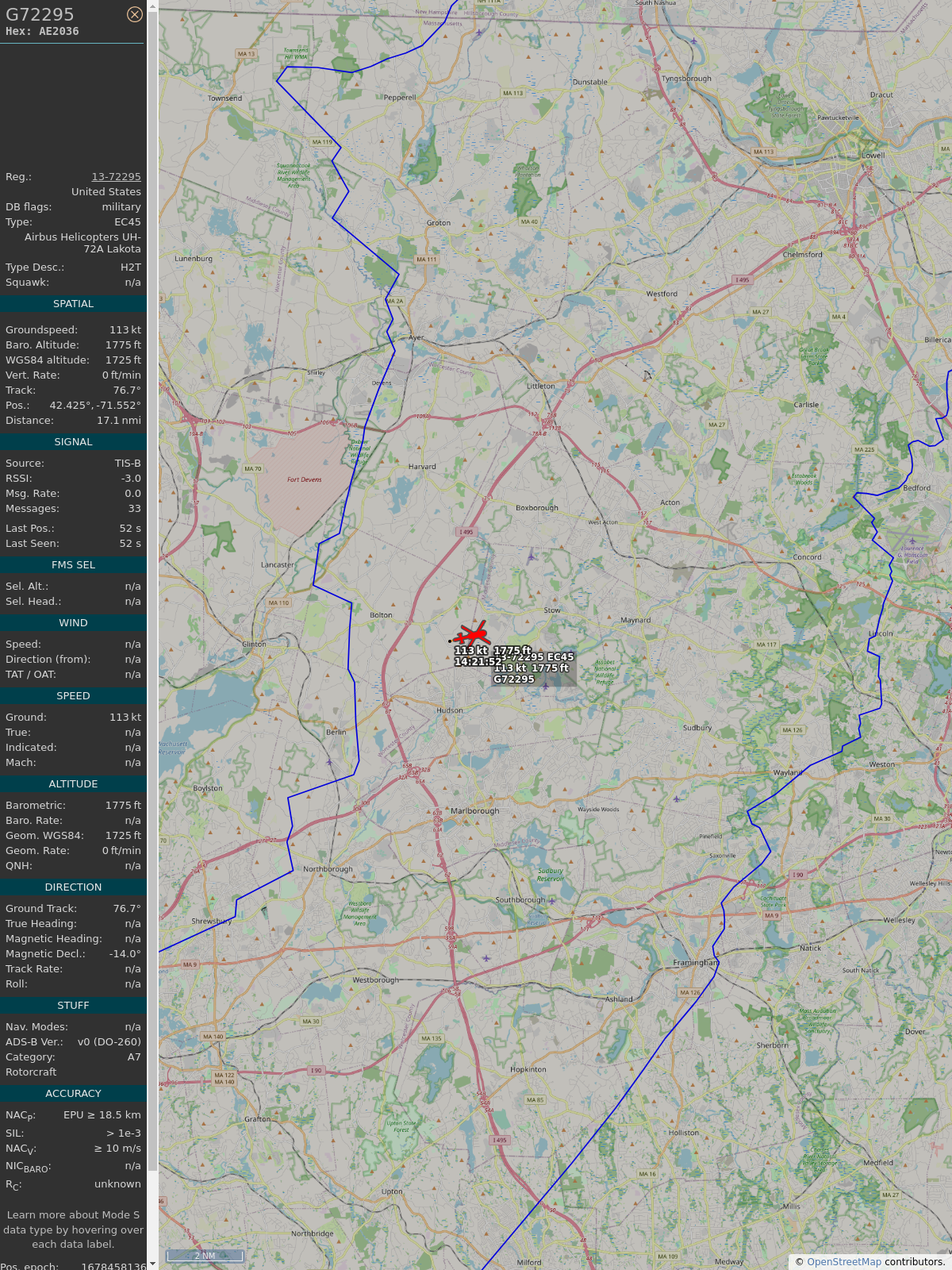Image resolution: width=952 pixels, height=1270 pixels.
Task: Click the airfield icon below the G72295 label
Action: pos(545,686)
